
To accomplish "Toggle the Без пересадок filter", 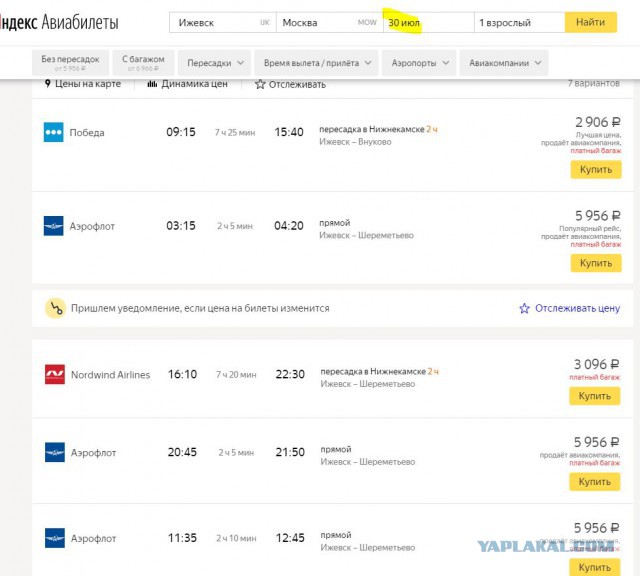I will coord(70,63).
